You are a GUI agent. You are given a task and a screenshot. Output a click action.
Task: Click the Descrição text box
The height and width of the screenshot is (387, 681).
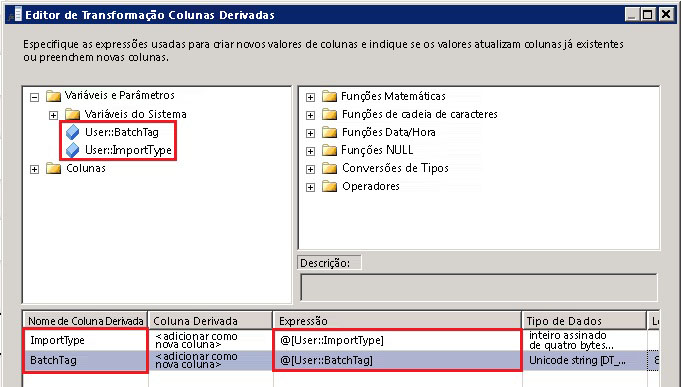pyautogui.click(x=478, y=287)
